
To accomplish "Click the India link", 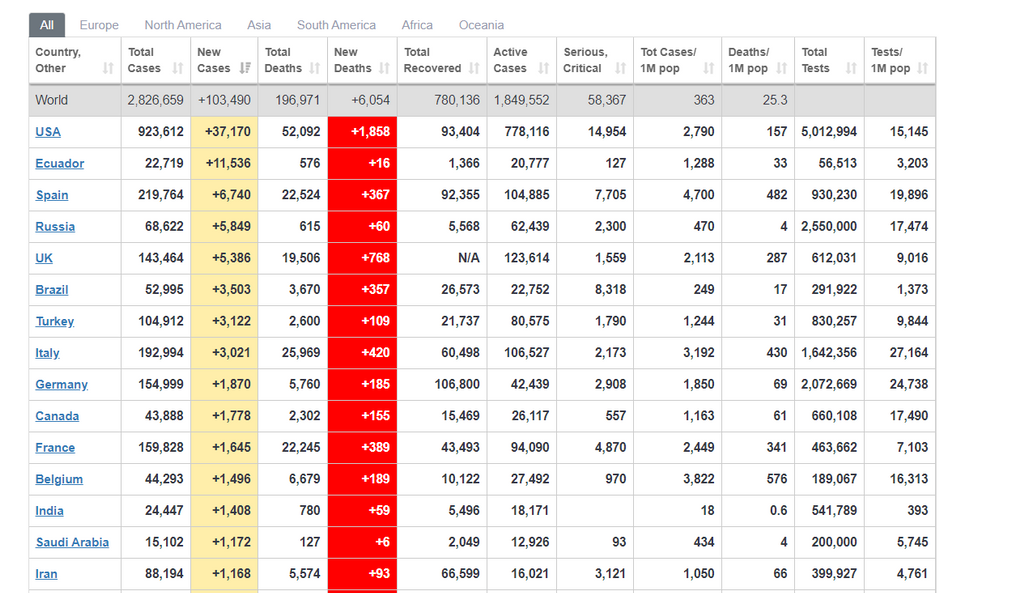I will (x=49, y=511).
